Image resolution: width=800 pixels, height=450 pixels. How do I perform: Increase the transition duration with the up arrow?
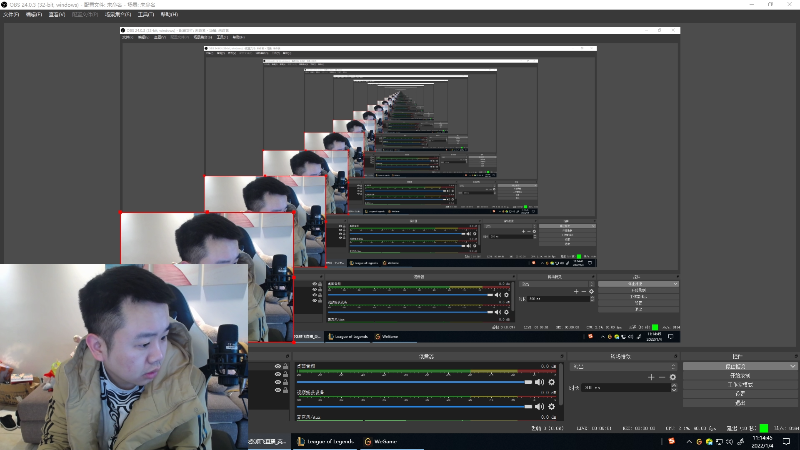point(674,386)
